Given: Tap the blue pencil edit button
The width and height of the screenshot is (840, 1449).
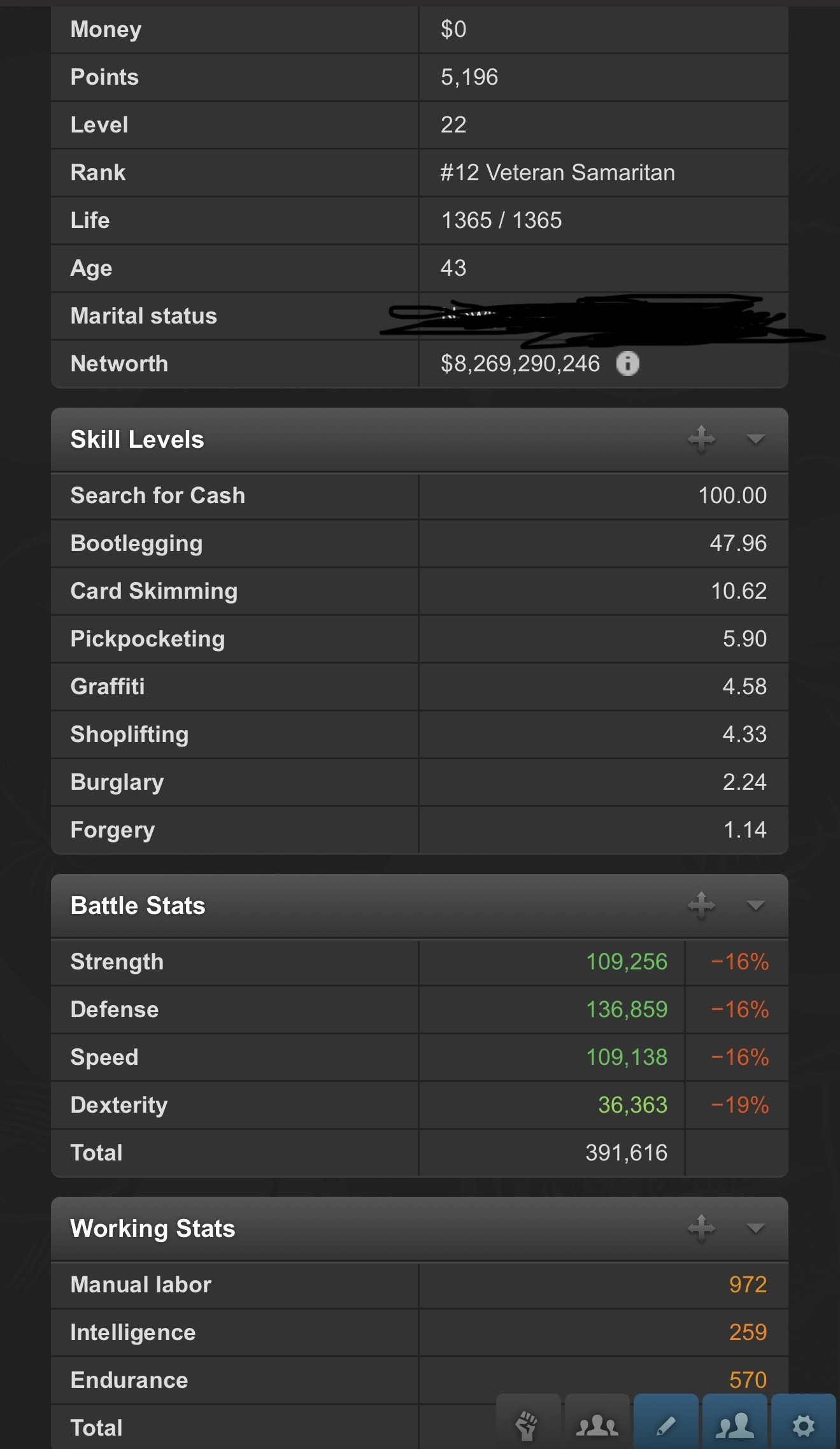Looking at the screenshot, I should 666,1425.
